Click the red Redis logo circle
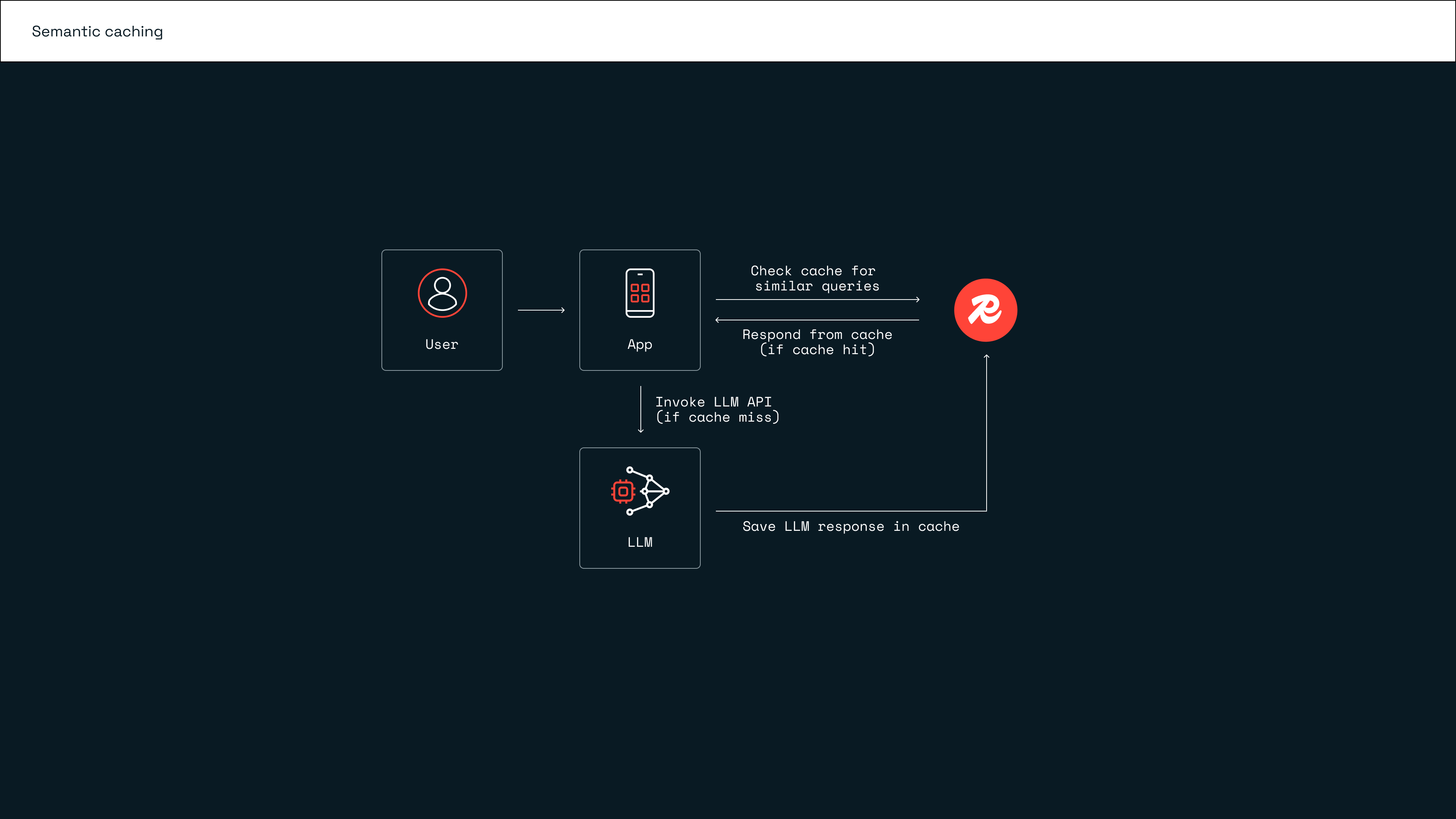This screenshot has height=819, width=1456. click(x=985, y=310)
